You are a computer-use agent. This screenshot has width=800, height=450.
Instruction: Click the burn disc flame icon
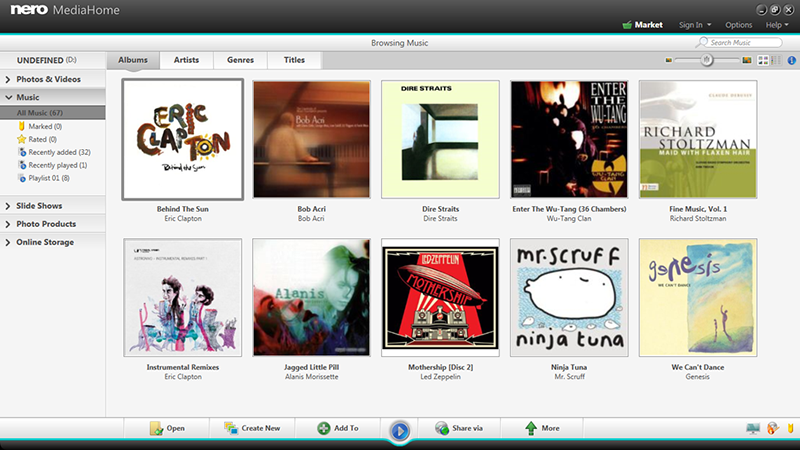(773, 428)
